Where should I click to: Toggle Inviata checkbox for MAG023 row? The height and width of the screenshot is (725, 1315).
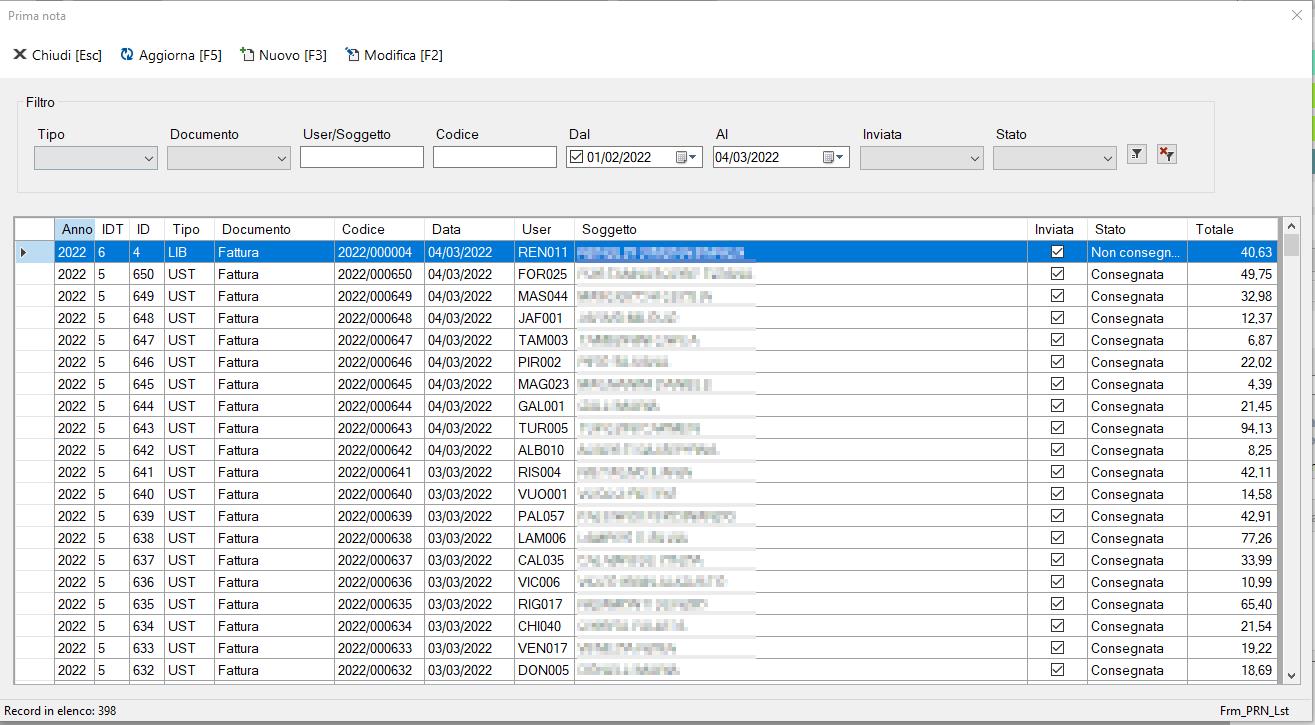coord(1057,384)
